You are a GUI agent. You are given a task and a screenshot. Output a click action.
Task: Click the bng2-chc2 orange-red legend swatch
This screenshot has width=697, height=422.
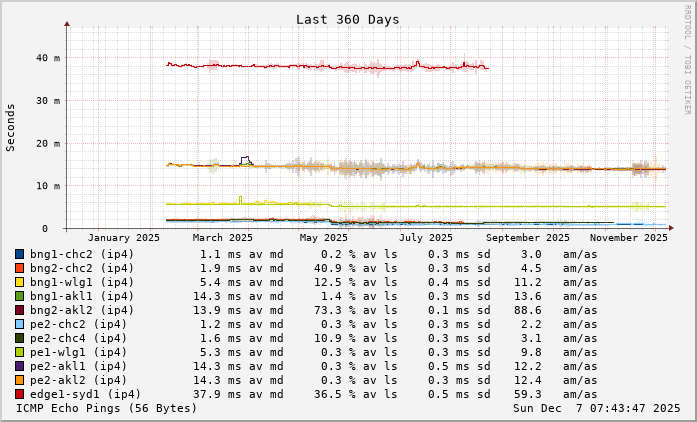(19, 269)
